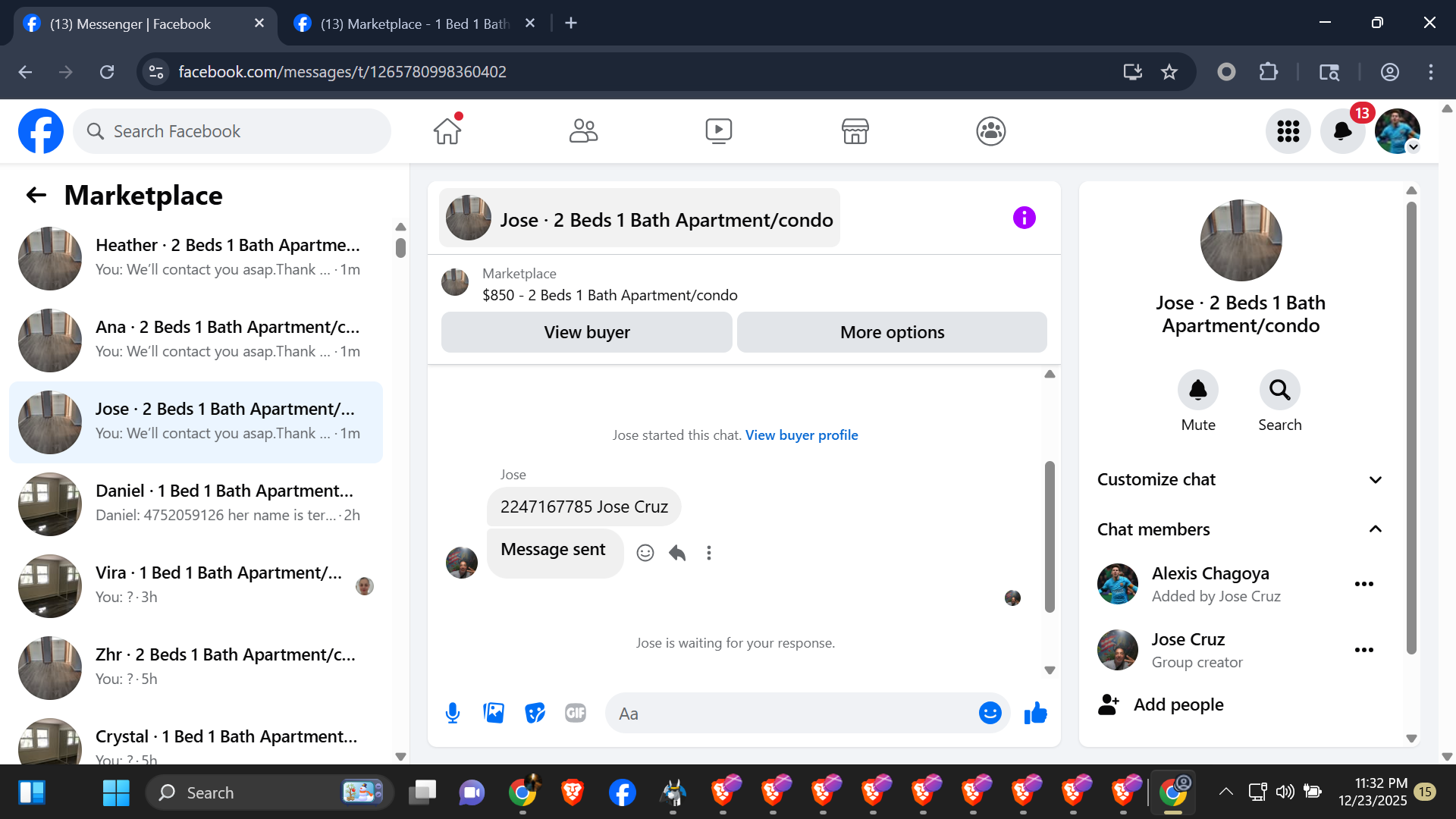Click the GIF picker icon
1456x819 pixels.
(576, 713)
